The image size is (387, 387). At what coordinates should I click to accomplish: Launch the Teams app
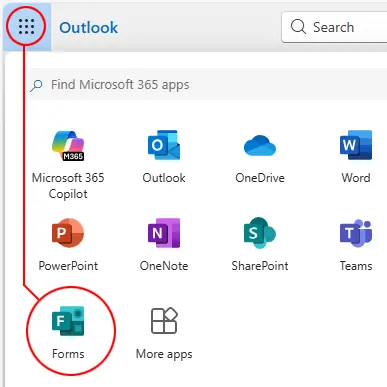click(356, 245)
